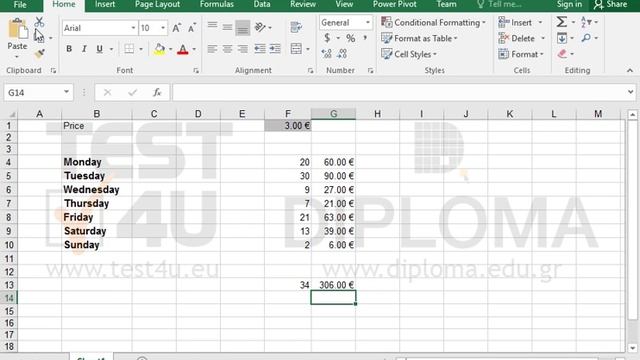Image resolution: width=640 pixels, height=360 pixels.
Task: Switch to the Data tab
Action: (x=262, y=4)
